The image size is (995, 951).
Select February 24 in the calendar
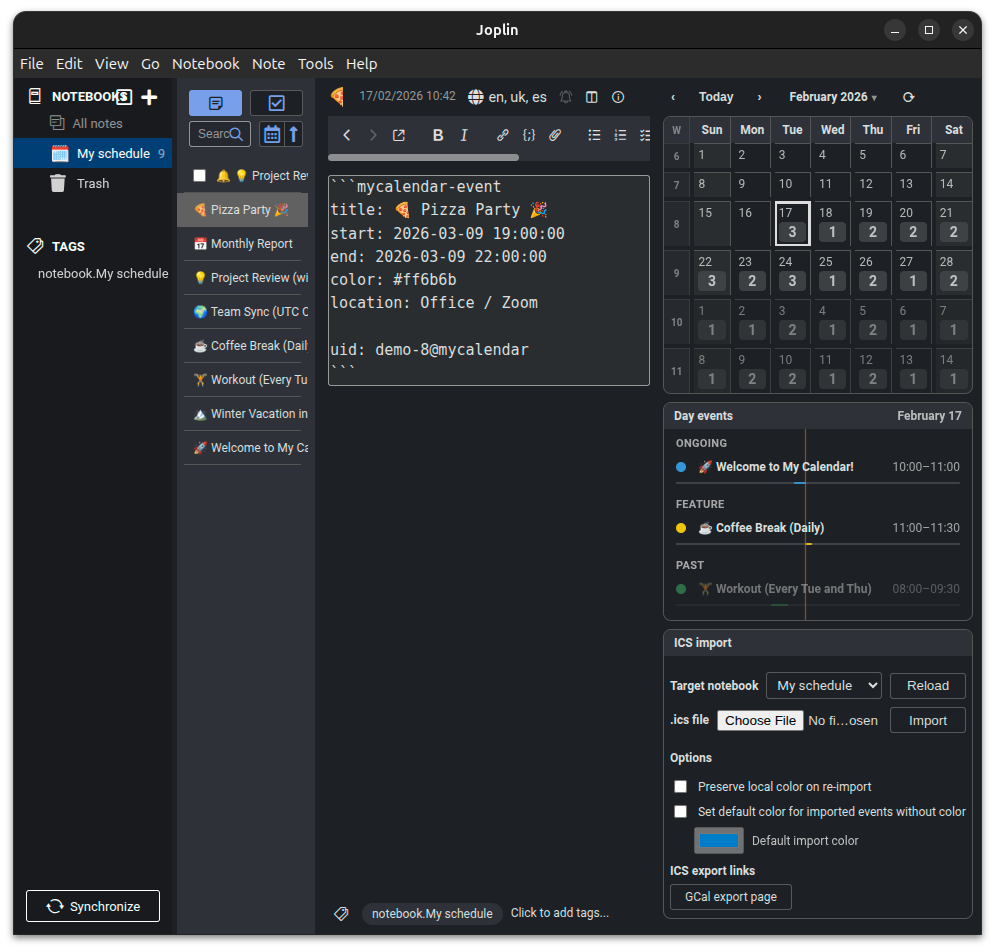(792, 272)
